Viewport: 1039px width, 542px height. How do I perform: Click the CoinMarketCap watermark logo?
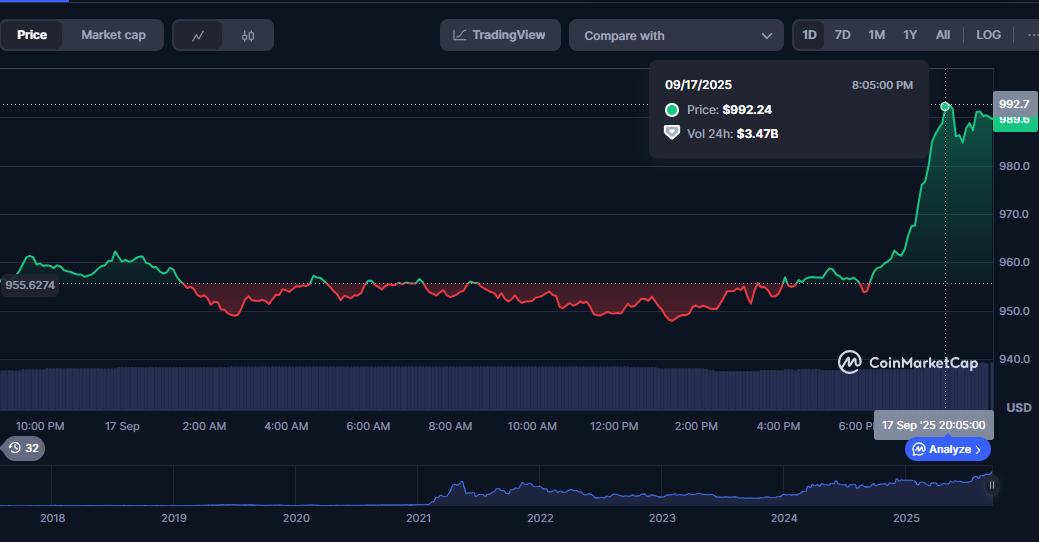[x=850, y=362]
